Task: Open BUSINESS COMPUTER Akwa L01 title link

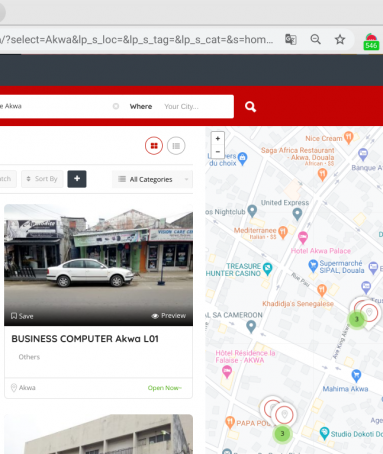Action: (x=85, y=339)
